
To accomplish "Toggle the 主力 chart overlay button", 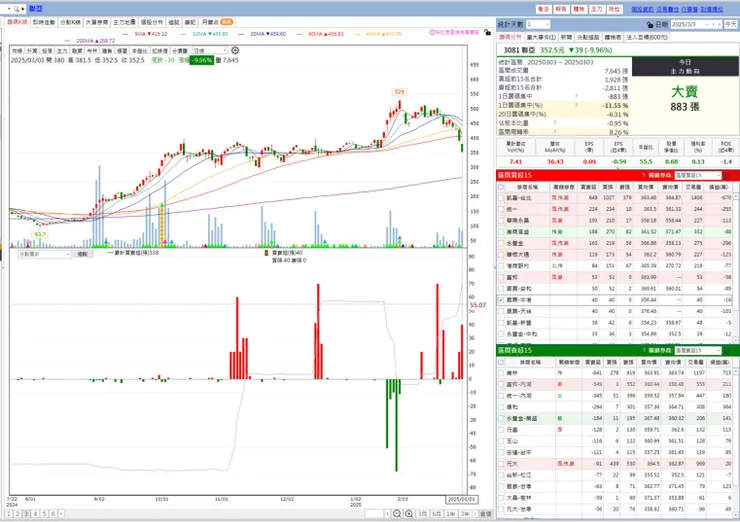I will click(x=62, y=51).
